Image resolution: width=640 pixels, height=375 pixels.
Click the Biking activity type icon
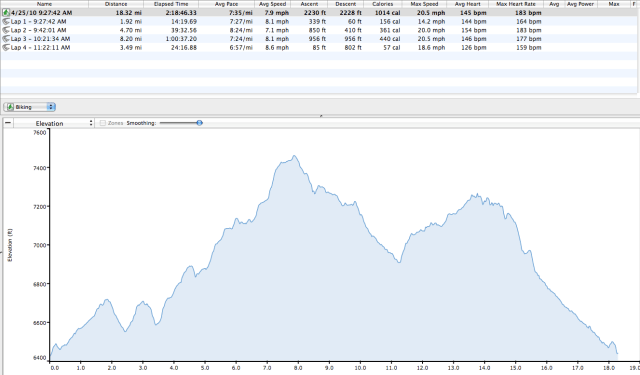tap(10, 107)
